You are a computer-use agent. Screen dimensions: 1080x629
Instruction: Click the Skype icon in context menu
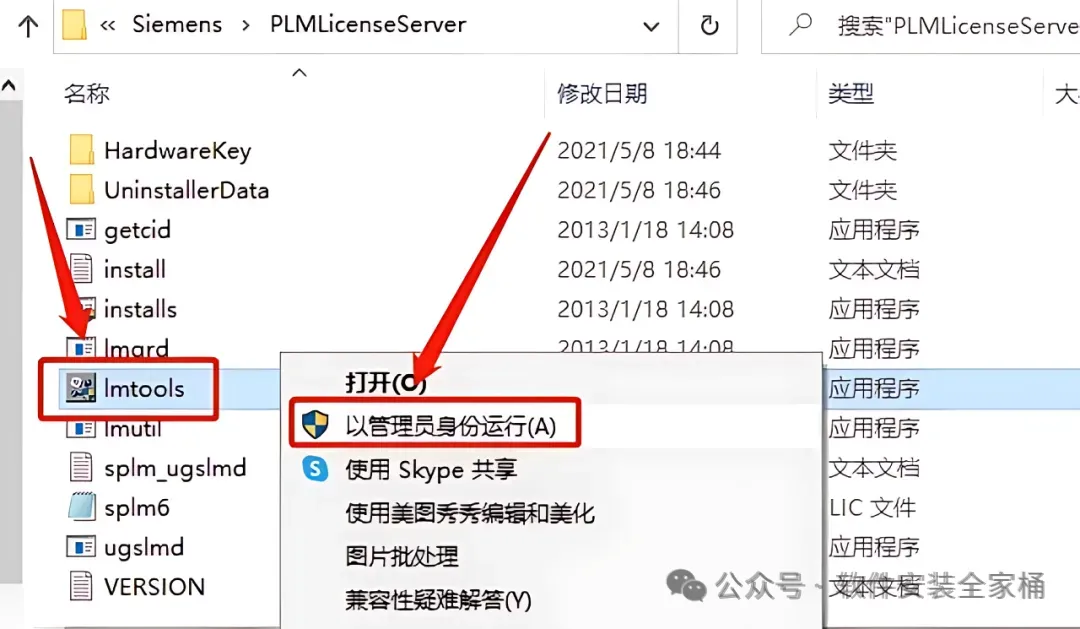315,468
